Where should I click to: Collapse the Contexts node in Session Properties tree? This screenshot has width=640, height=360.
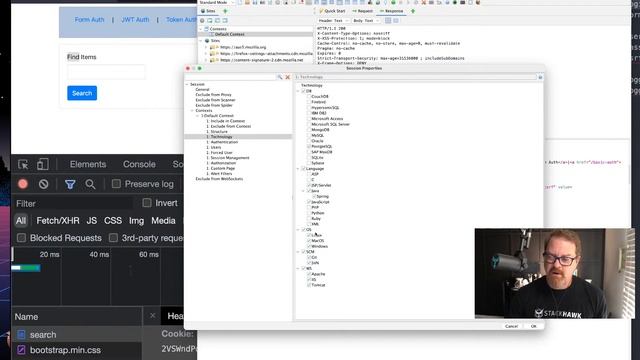click(192, 111)
